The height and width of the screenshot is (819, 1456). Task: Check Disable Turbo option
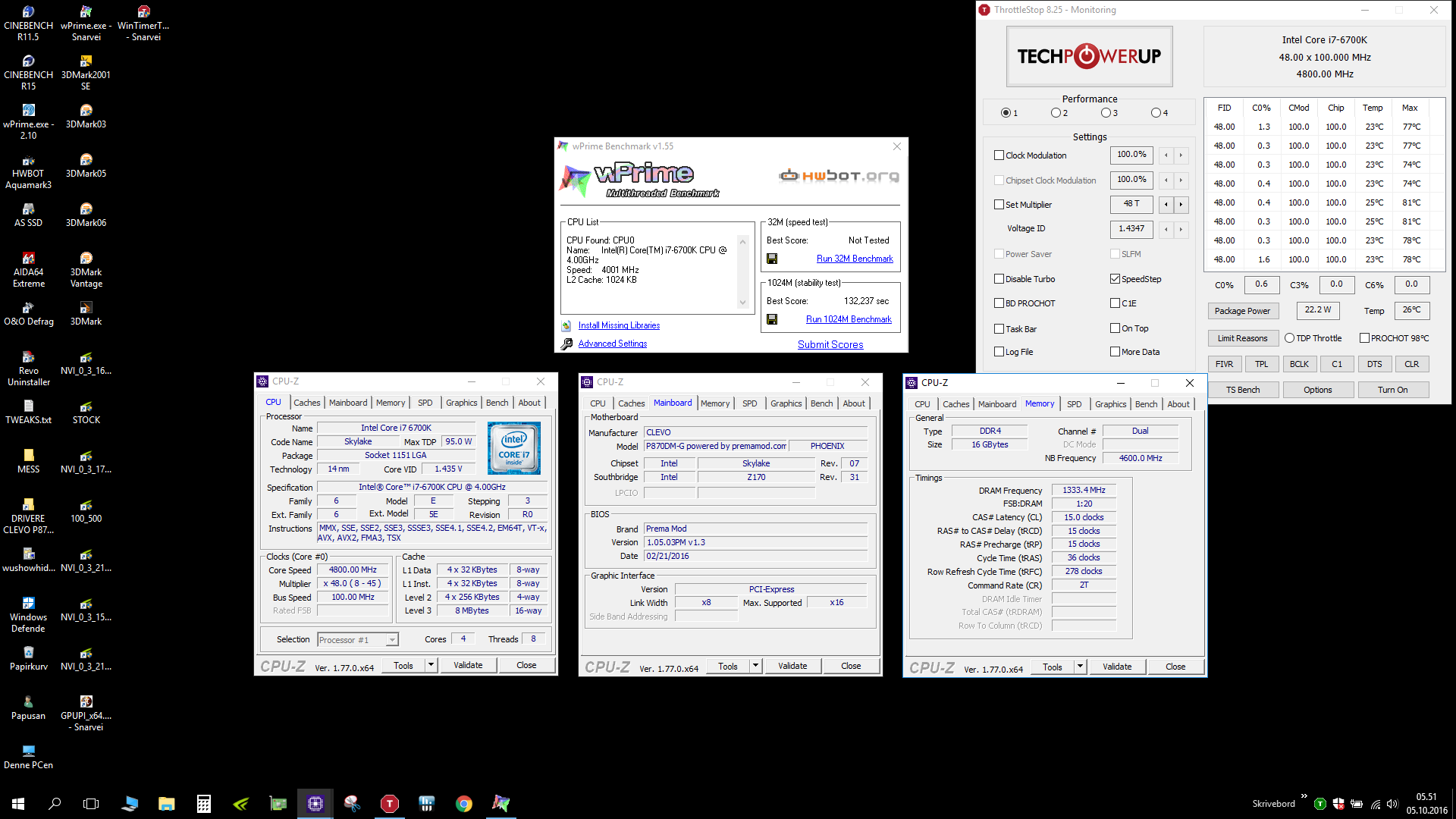pos(999,279)
